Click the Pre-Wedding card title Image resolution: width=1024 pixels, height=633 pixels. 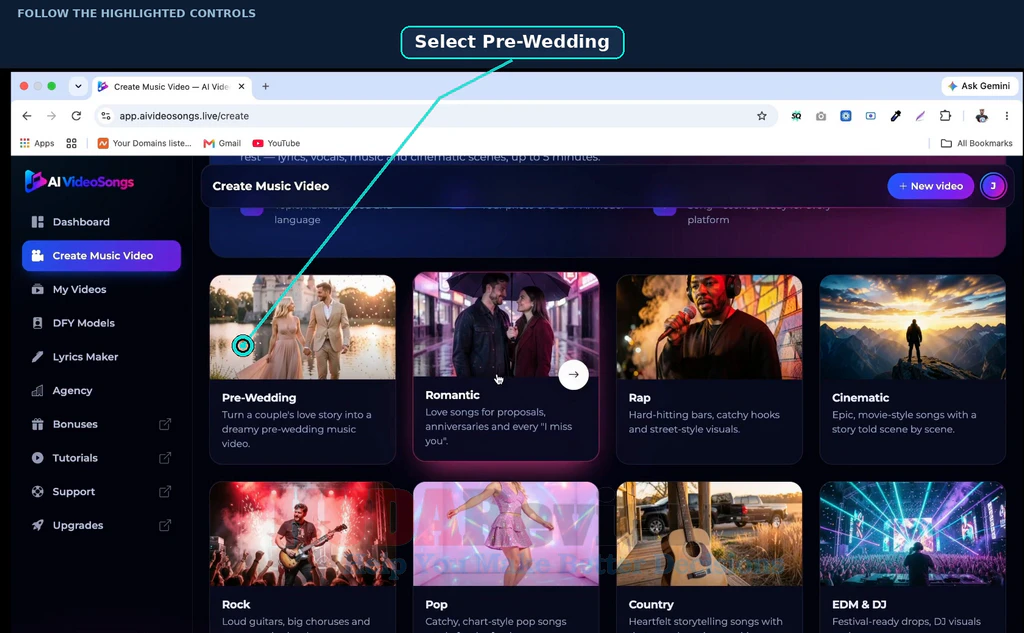coord(259,398)
